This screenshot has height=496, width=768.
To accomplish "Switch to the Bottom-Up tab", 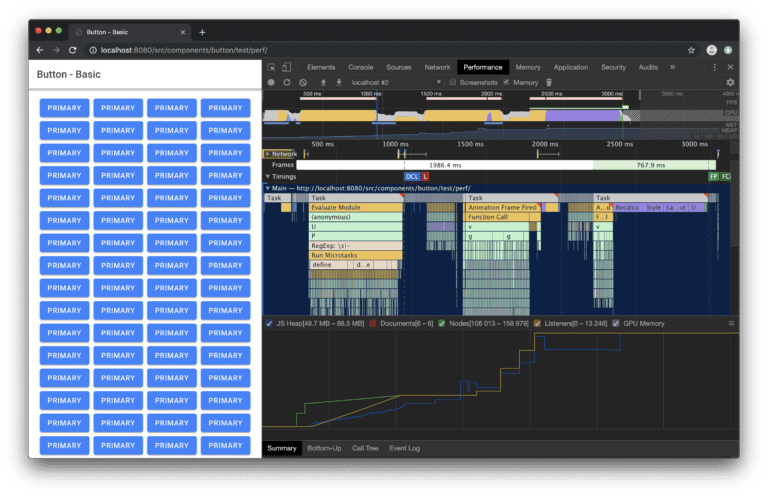I will coord(324,449).
